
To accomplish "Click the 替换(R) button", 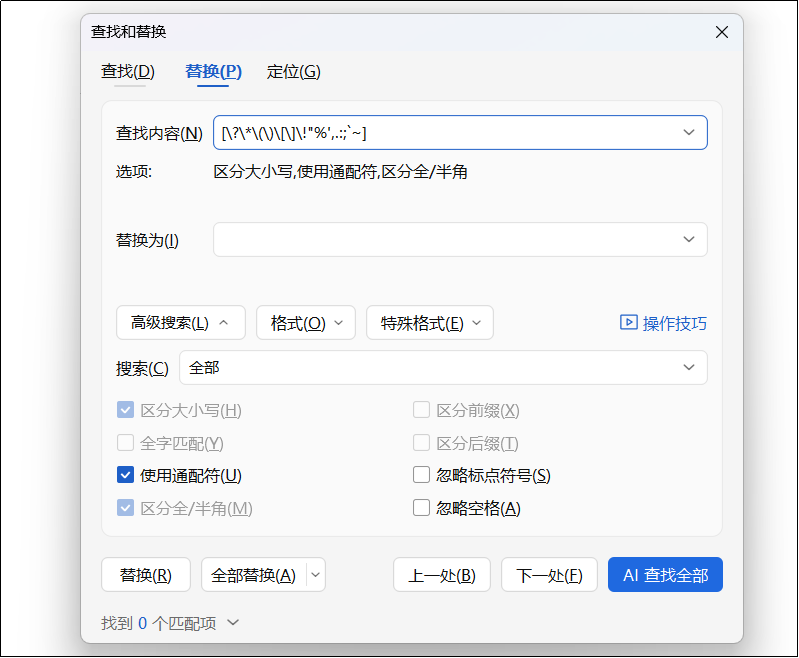I will coord(146,575).
